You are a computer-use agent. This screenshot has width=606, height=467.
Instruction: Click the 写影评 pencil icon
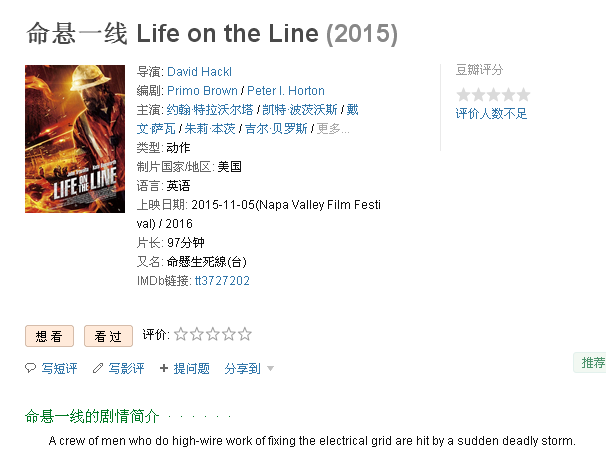[98, 369]
